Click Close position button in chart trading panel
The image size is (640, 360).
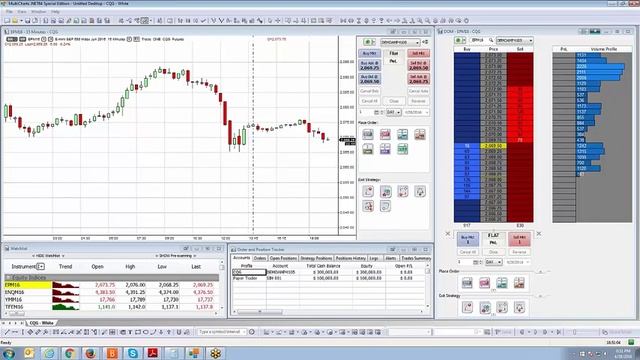coord(394,101)
